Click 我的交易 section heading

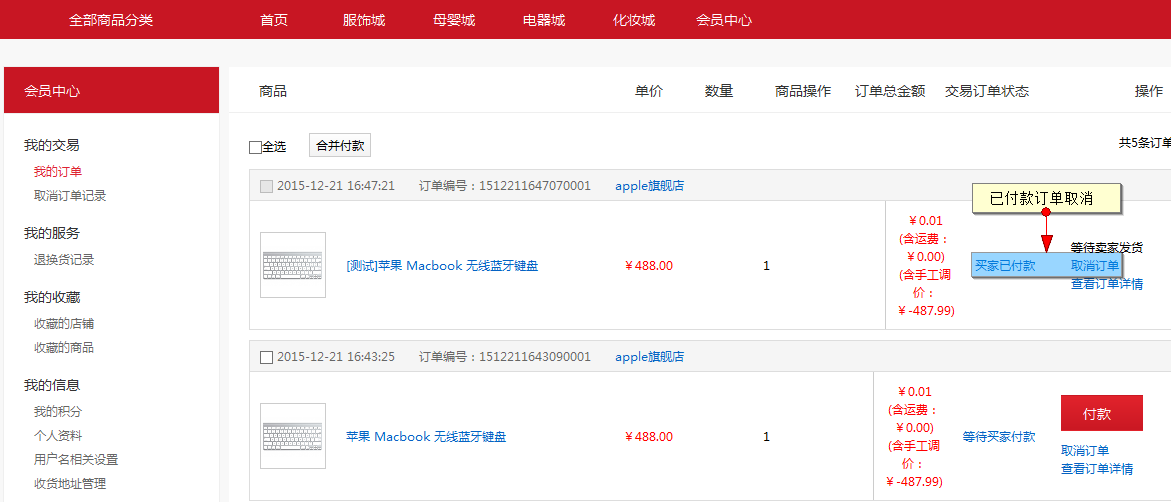(52, 145)
